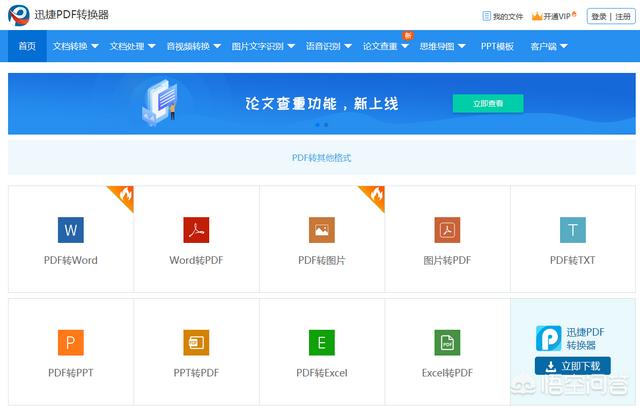Click the VIP crown icon
The height and width of the screenshot is (407, 640).
pyautogui.click(x=537, y=16)
